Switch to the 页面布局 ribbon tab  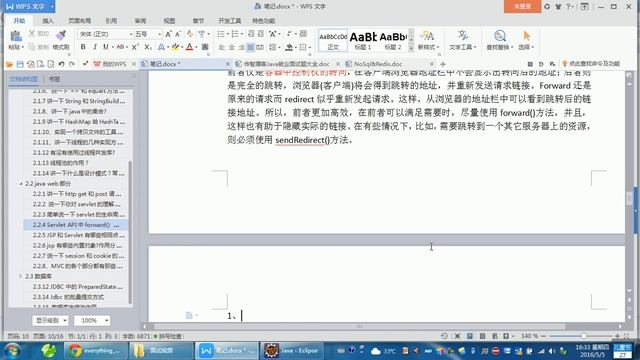(80, 20)
